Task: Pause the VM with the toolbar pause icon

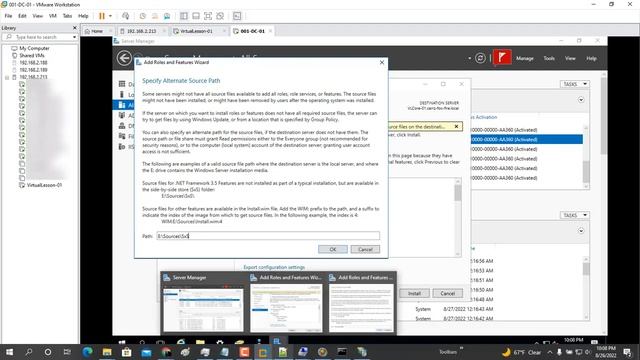Action: [102, 16]
